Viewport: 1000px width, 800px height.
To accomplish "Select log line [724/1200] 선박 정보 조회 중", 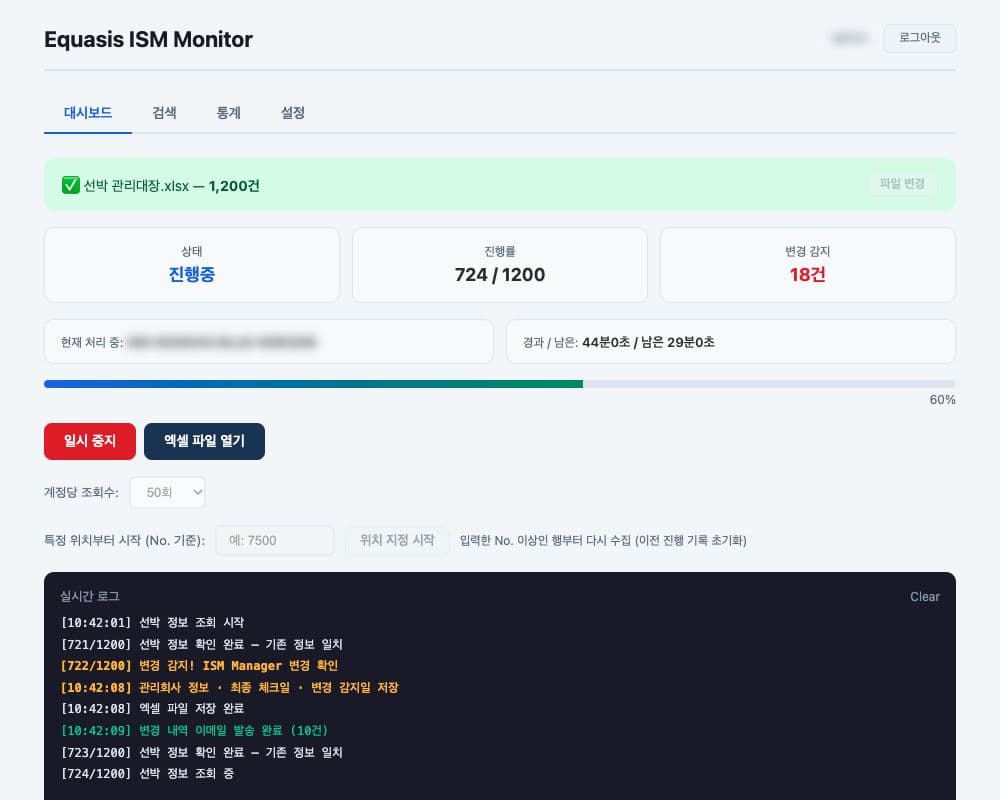I will pyautogui.click(x=147, y=774).
